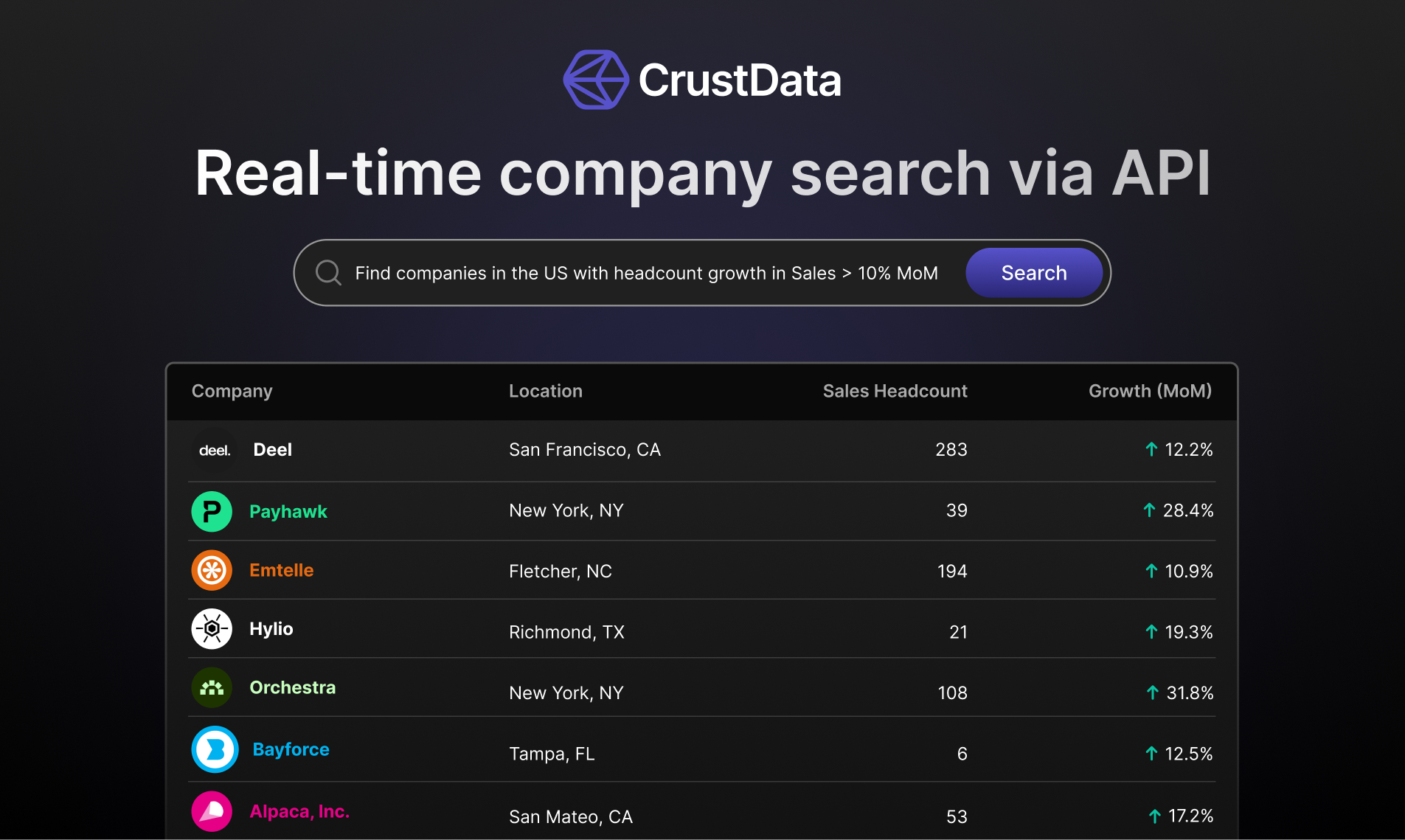Click the headcount value 283
Viewport: 1405px width, 840px height.
coord(951,450)
